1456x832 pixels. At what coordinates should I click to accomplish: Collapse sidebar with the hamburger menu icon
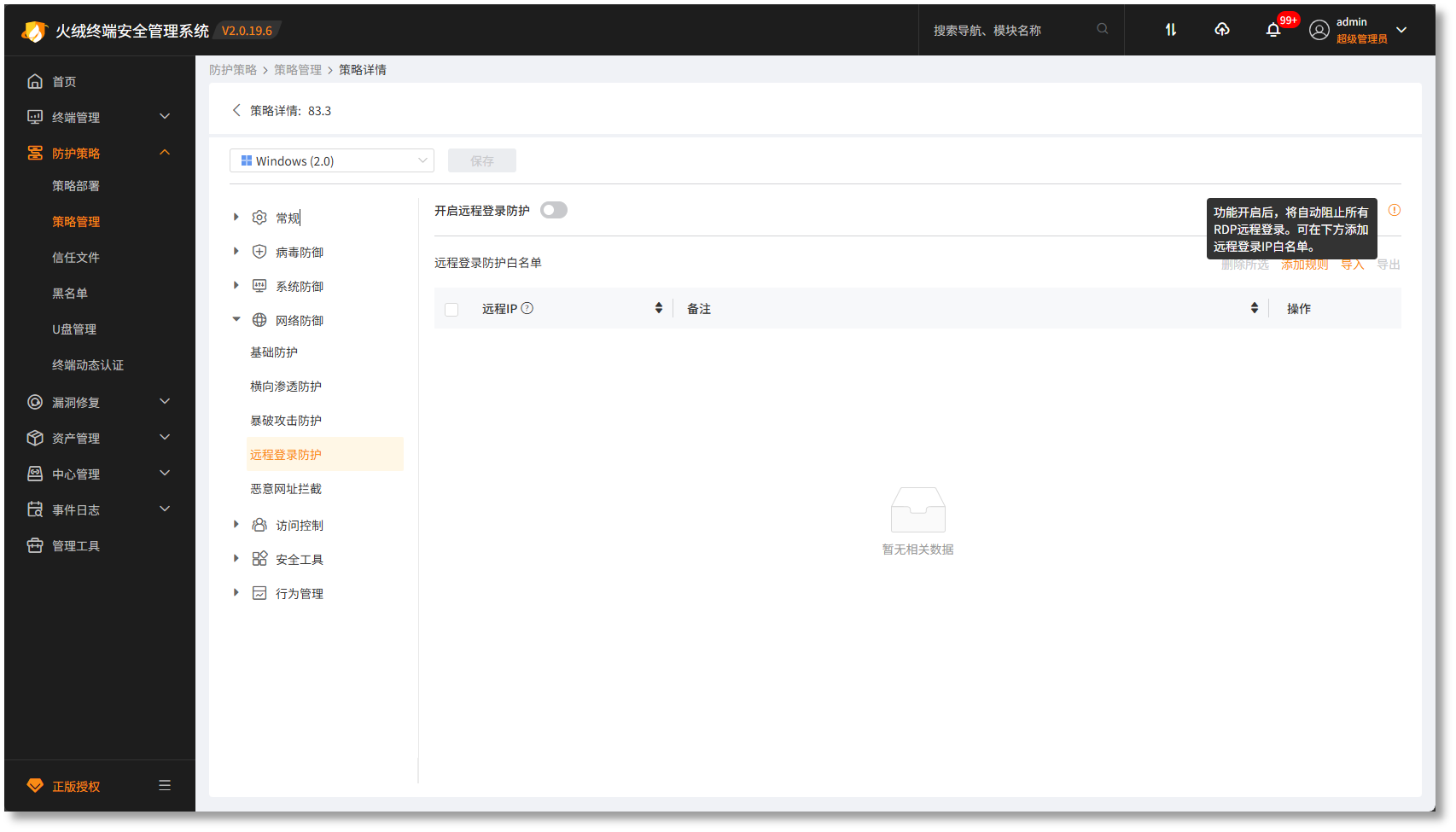pyautogui.click(x=165, y=785)
